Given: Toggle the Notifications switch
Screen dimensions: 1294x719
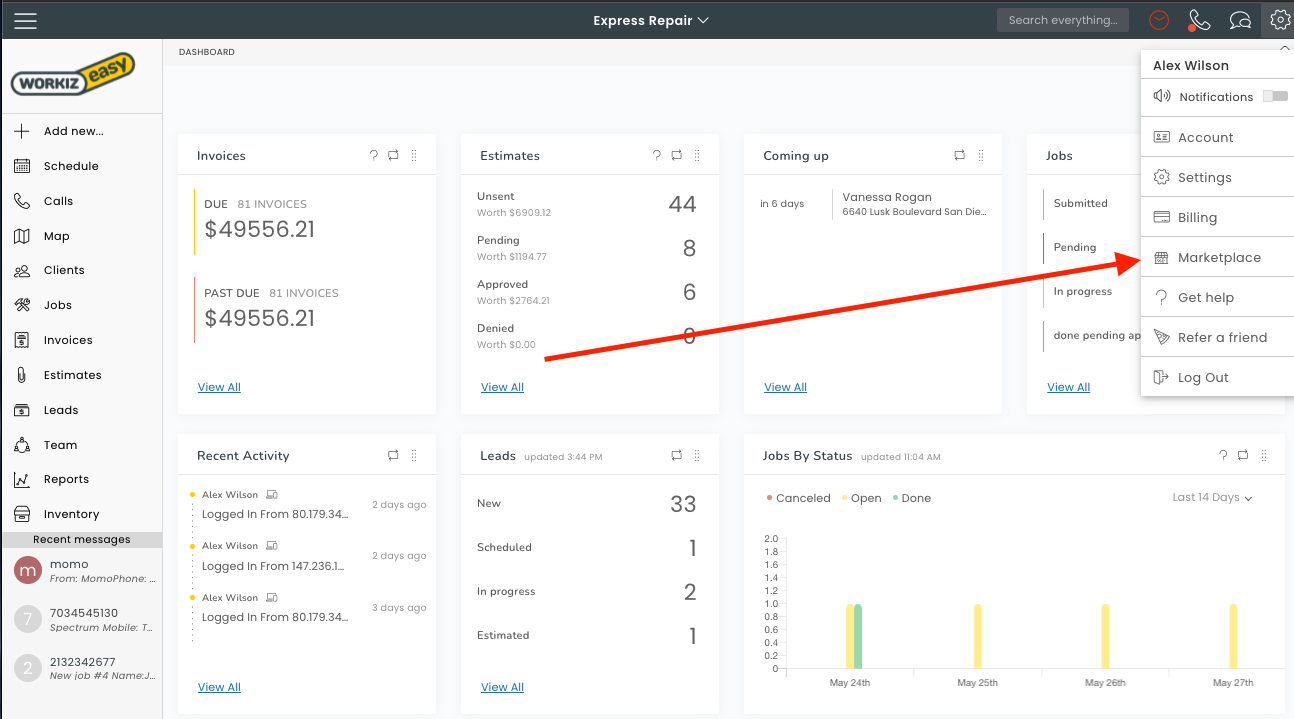Looking at the screenshot, I should pyautogui.click(x=1275, y=96).
